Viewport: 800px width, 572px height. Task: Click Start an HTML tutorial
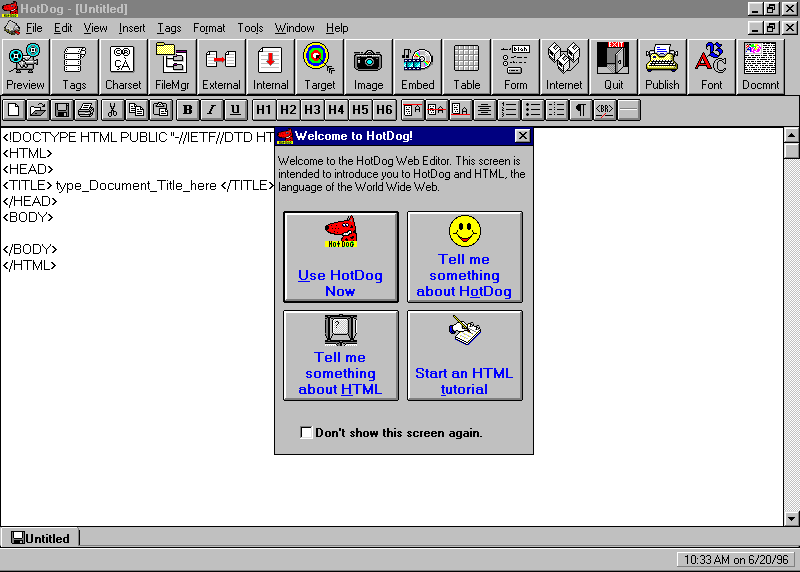tap(465, 356)
